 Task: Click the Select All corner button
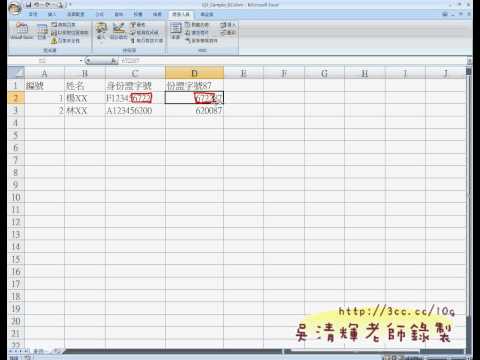(x=16, y=73)
